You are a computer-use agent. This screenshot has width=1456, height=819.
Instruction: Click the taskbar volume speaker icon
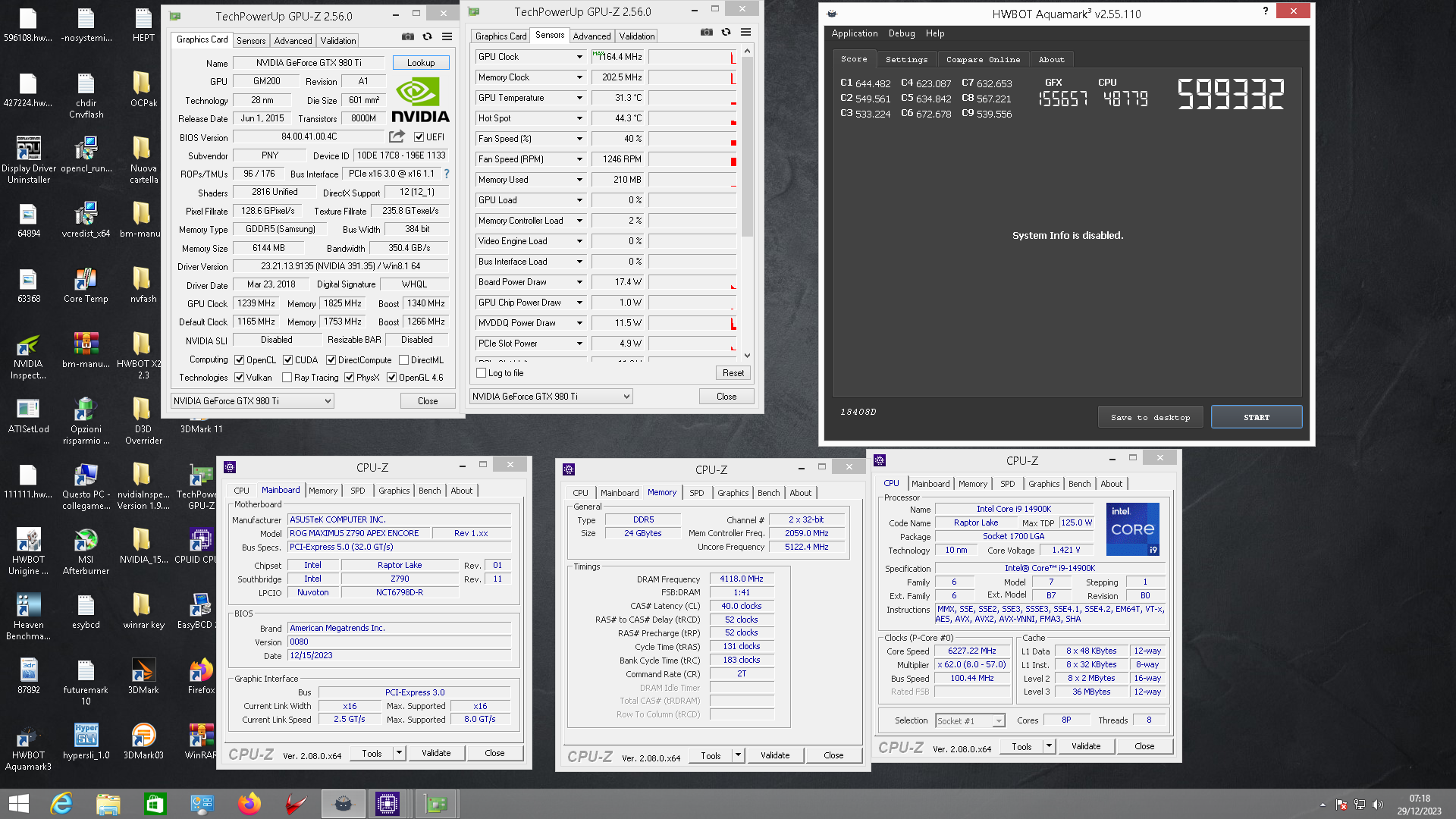click(1377, 805)
